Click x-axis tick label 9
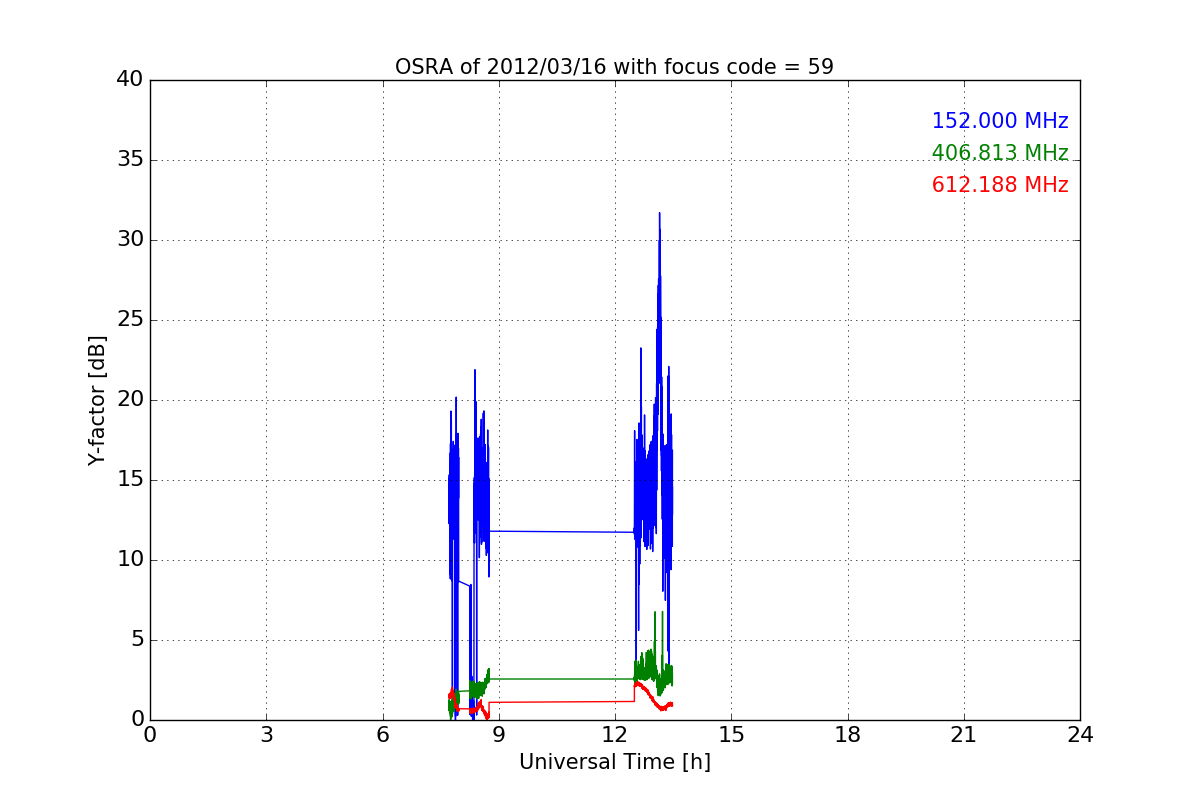Image resolution: width=1200 pixels, height=800 pixels. tap(499, 734)
